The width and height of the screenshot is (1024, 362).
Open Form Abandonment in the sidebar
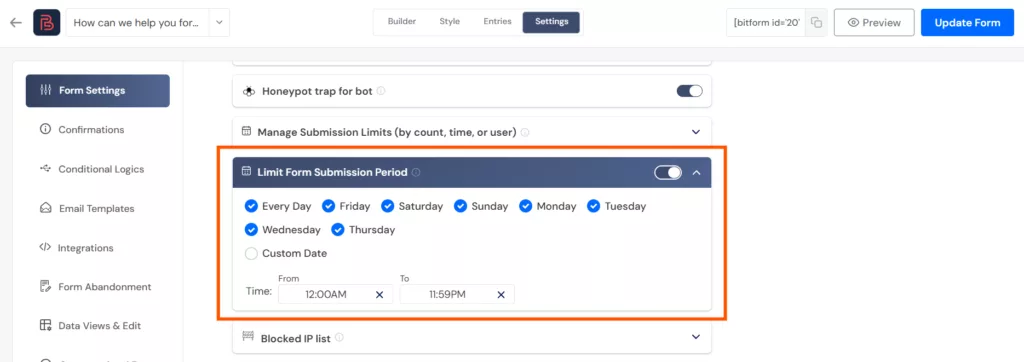coord(98,286)
